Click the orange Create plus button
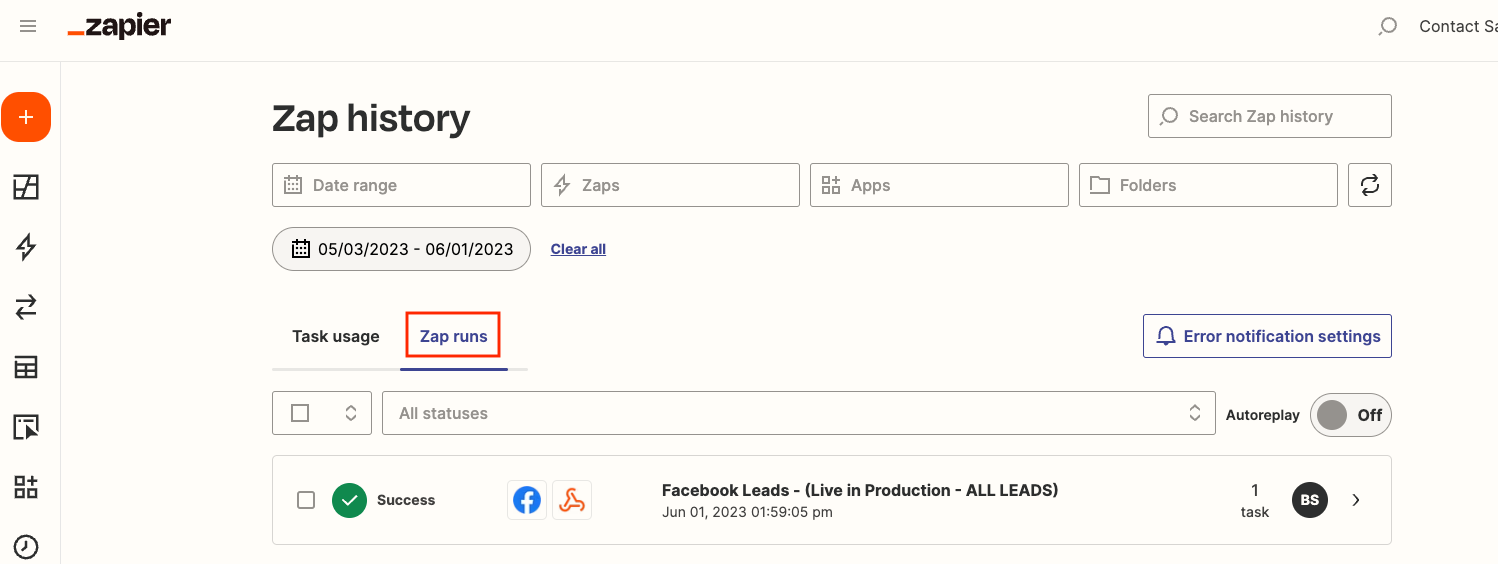Image resolution: width=1498 pixels, height=564 pixels. point(26,118)
